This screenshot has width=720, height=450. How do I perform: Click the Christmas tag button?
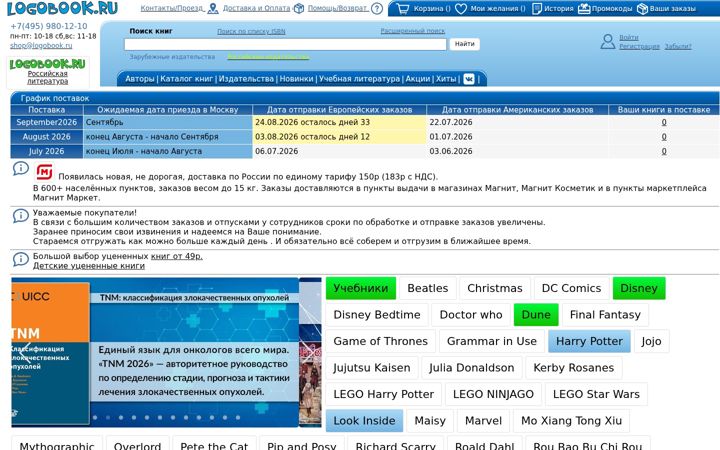point(495,288)
